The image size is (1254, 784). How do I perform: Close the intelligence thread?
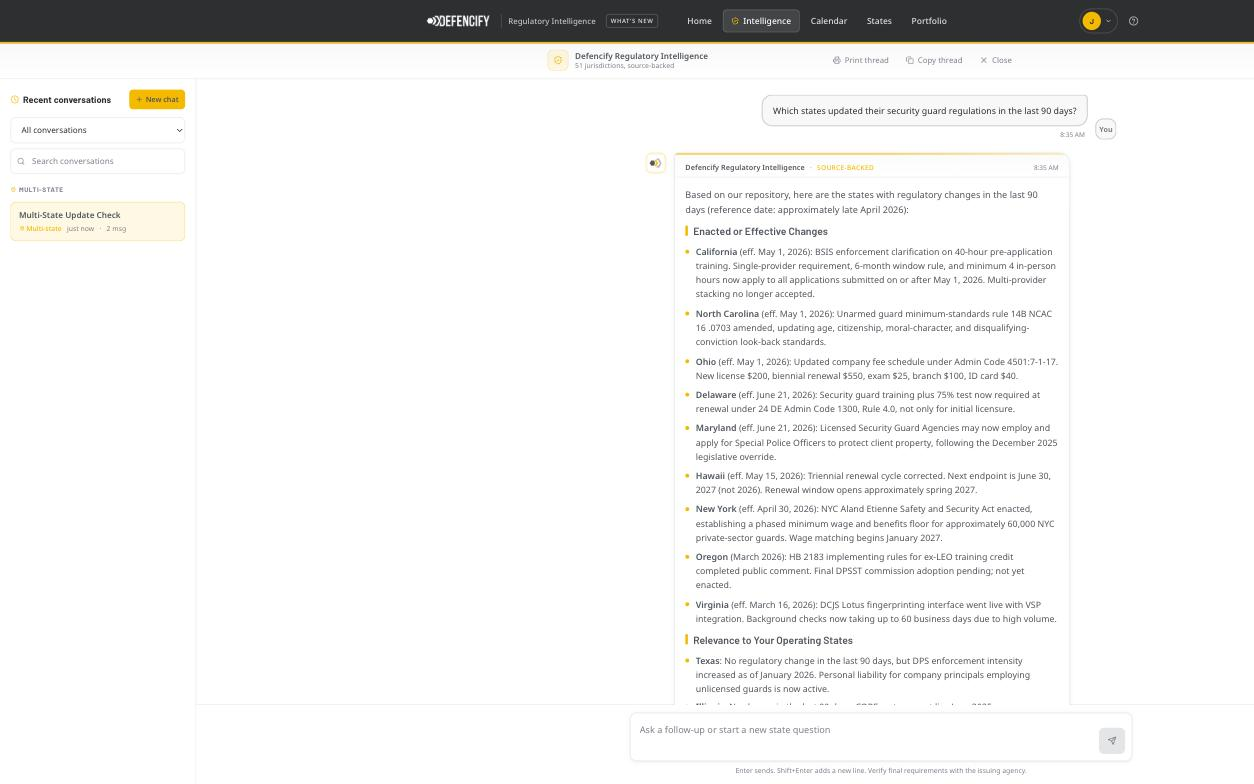(995, 60)
